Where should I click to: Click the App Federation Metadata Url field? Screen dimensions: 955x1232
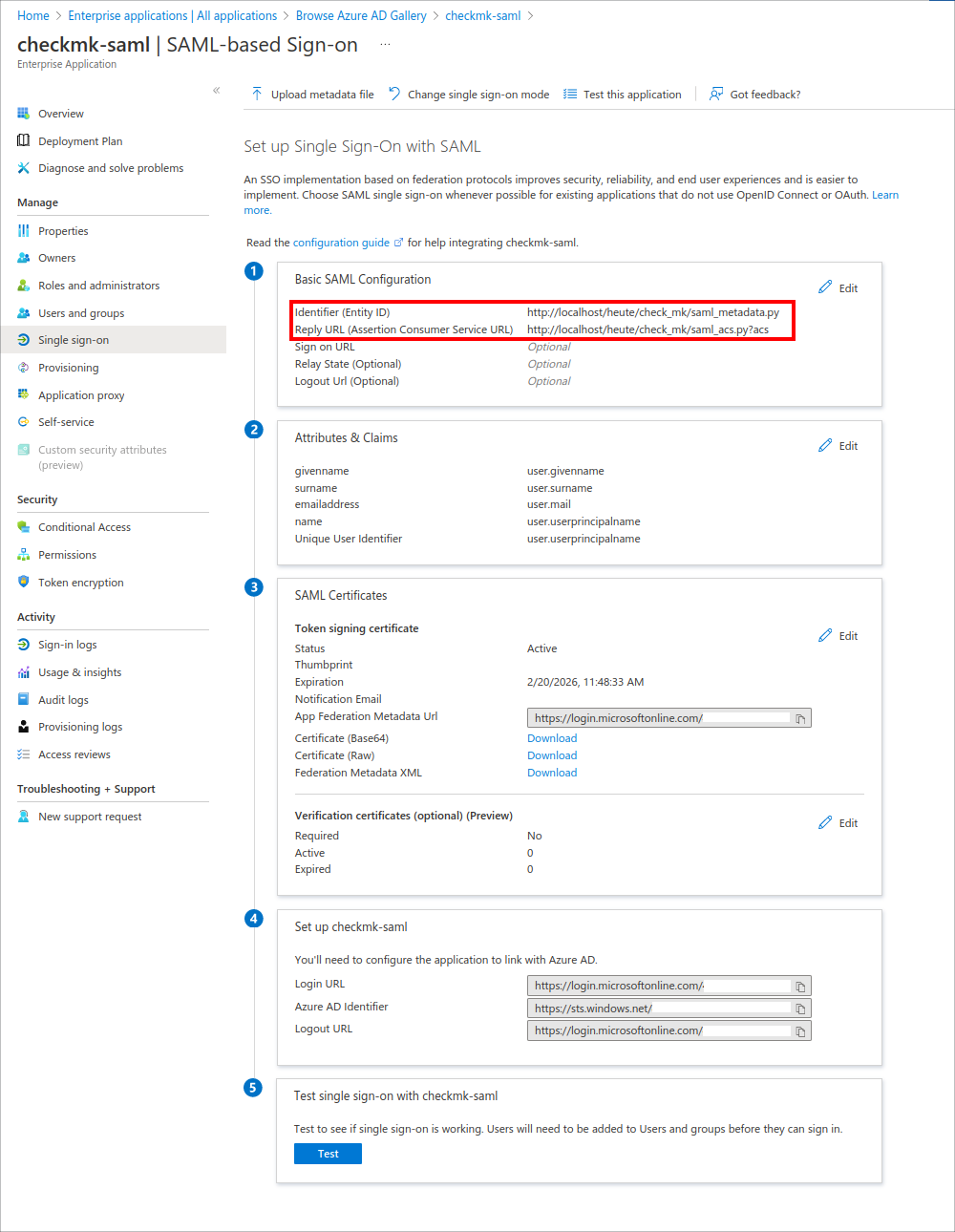coord(659,717)
